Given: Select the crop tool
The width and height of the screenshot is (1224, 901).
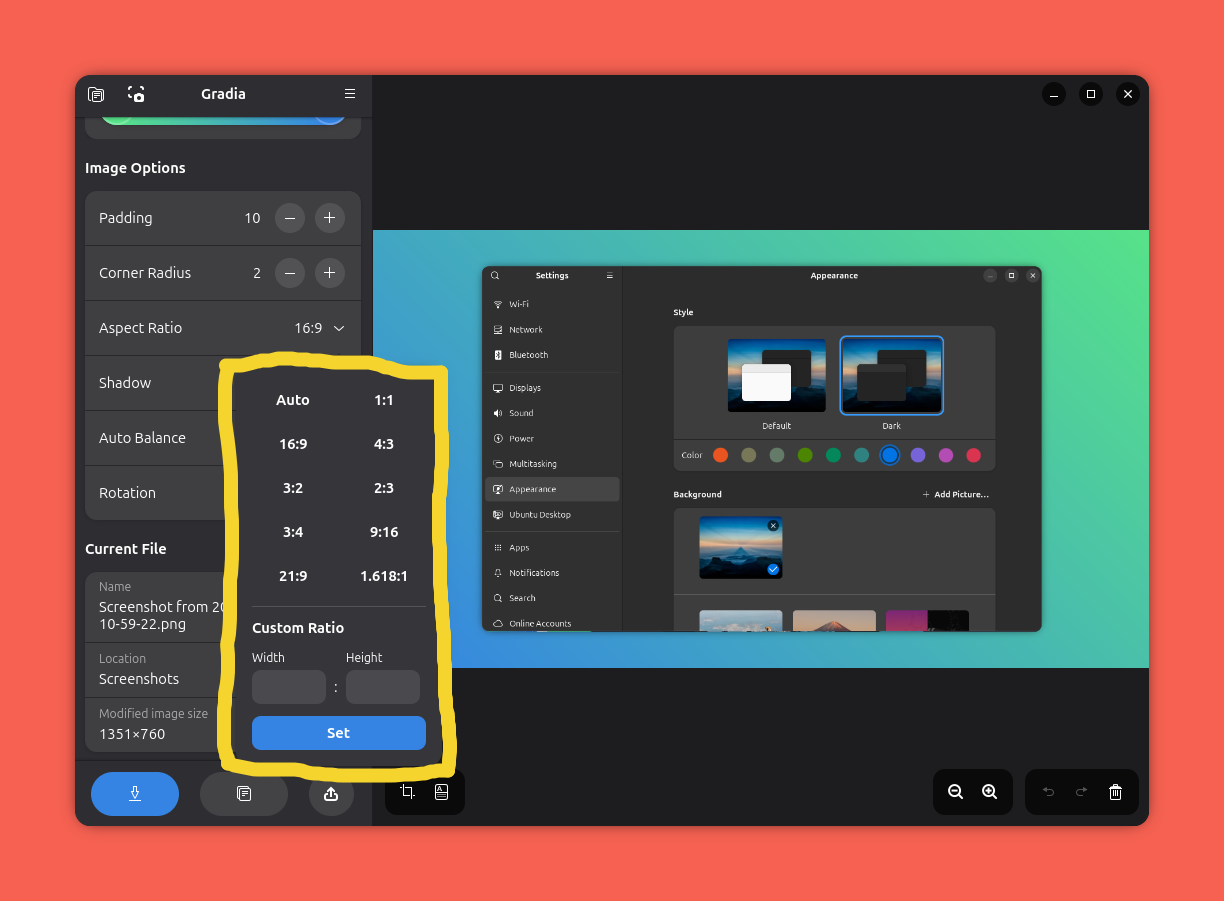Looking at the screenshot, I should click(407, 791).
